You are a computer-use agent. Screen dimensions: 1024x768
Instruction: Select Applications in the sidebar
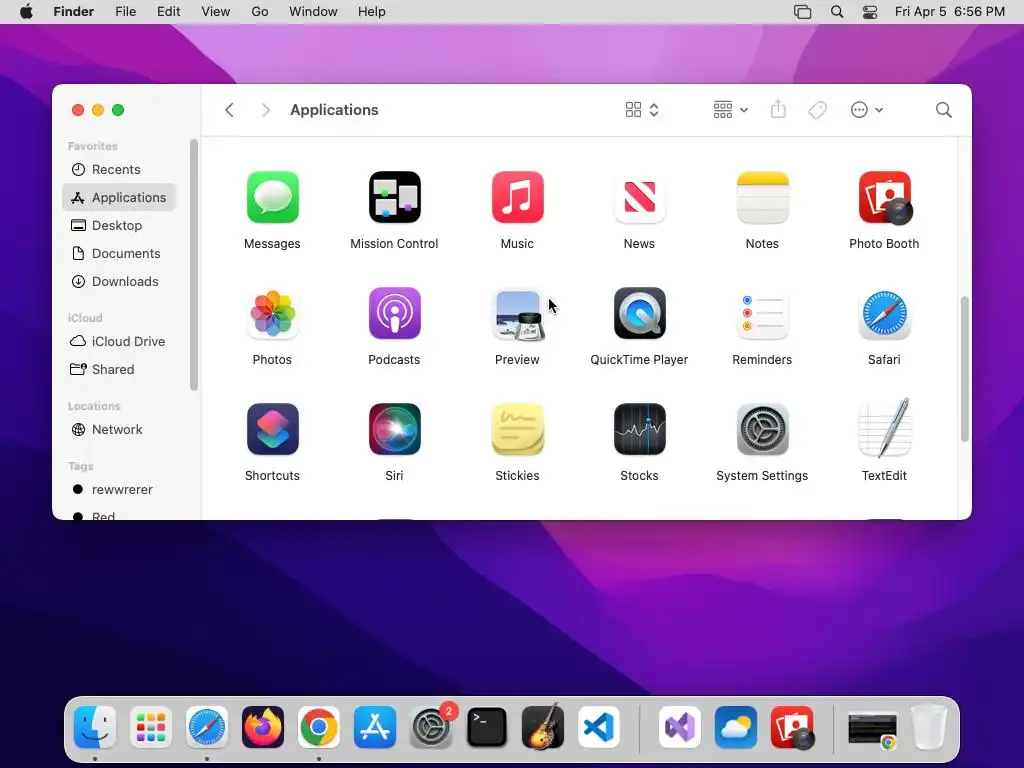click(119, 197)
